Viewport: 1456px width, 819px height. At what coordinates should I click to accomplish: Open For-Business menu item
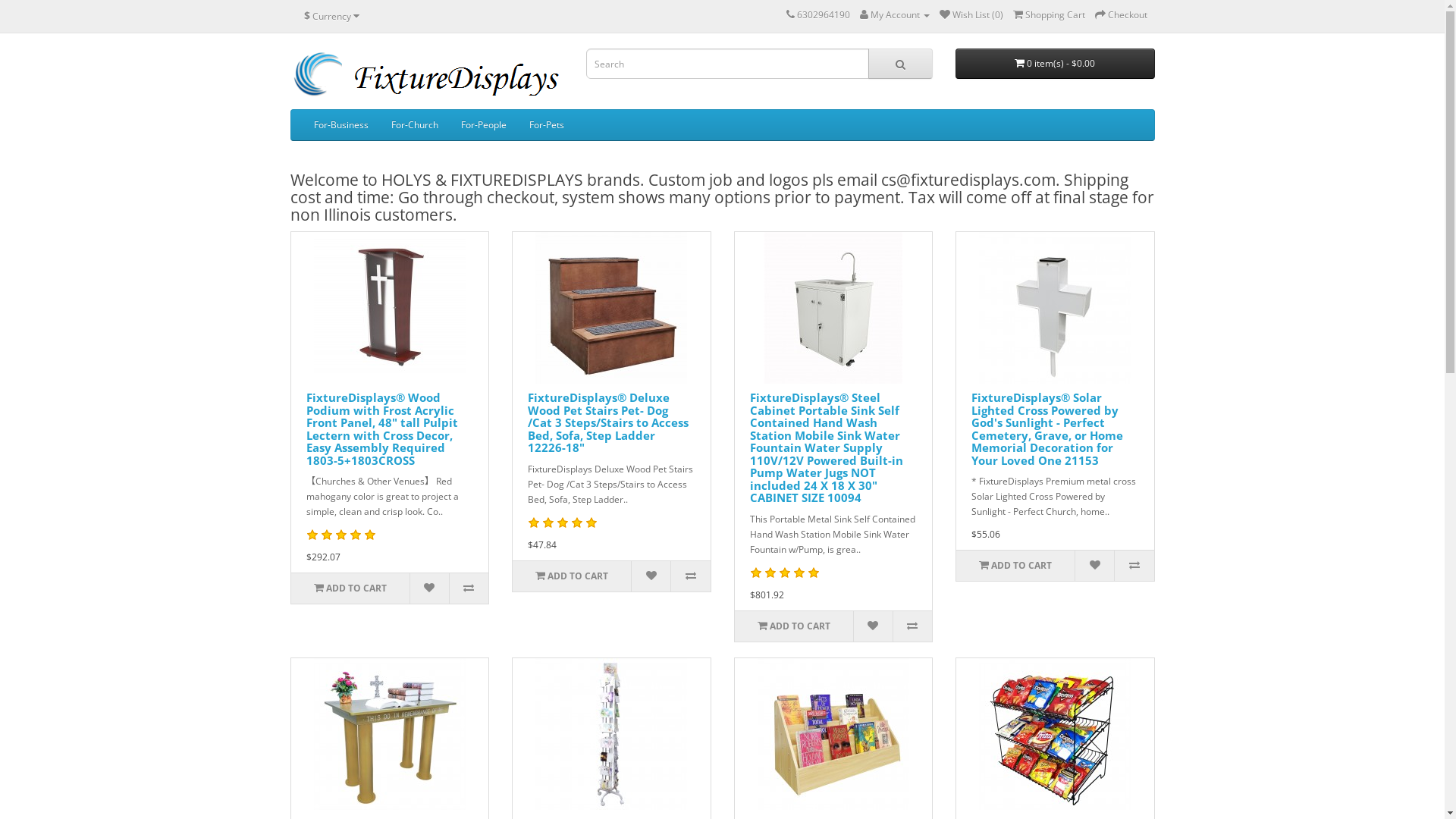pos(340,125)
